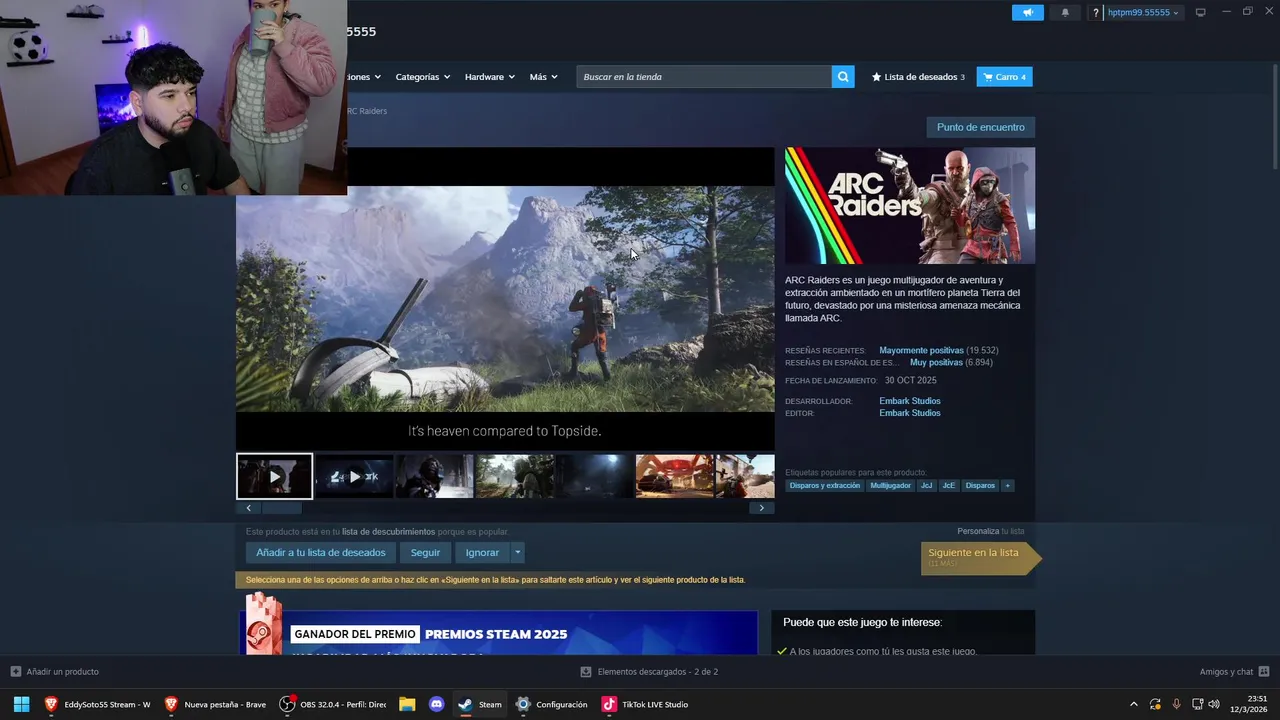Open the Embark Studios developer link
This screenshot has height=720, width=1280.
point(910,401)
